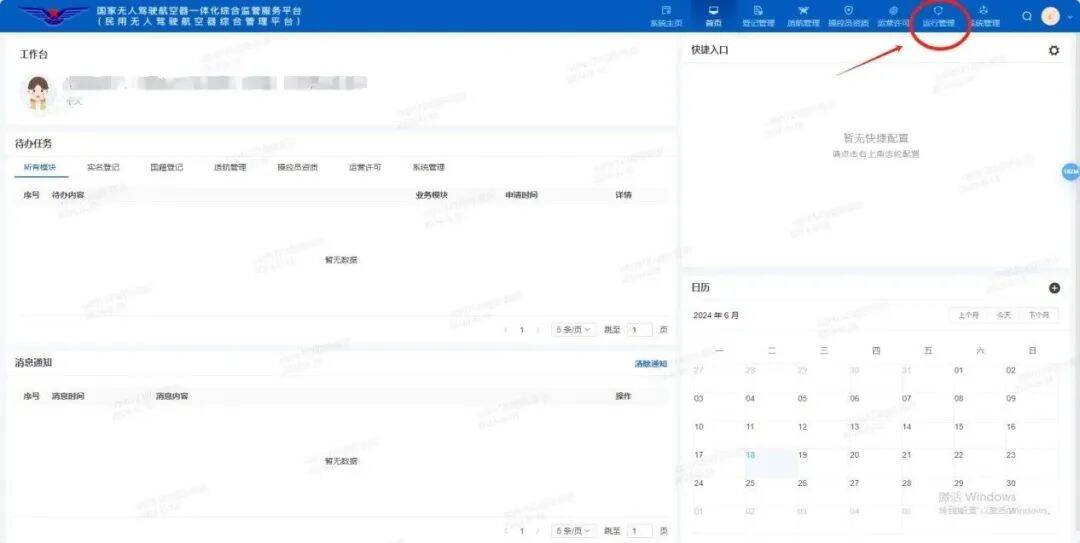
Task: Click the blue floating button at the right edge
Action: 1071,171
